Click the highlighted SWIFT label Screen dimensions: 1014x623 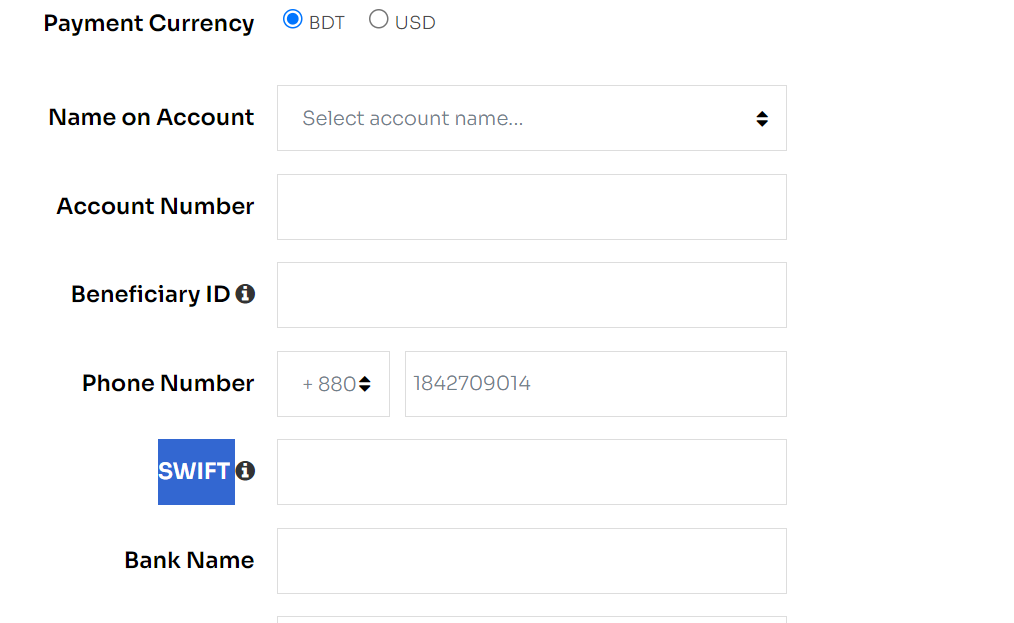[x=196, y=472]
